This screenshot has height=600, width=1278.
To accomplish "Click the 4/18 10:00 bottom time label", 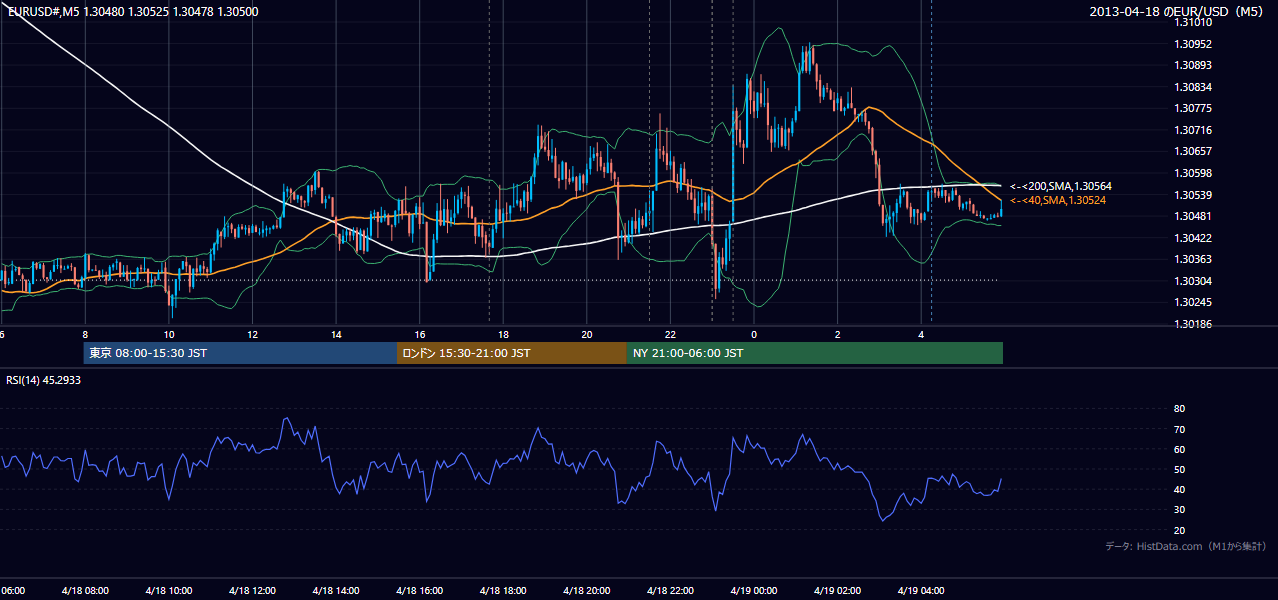I will [169, 591].
